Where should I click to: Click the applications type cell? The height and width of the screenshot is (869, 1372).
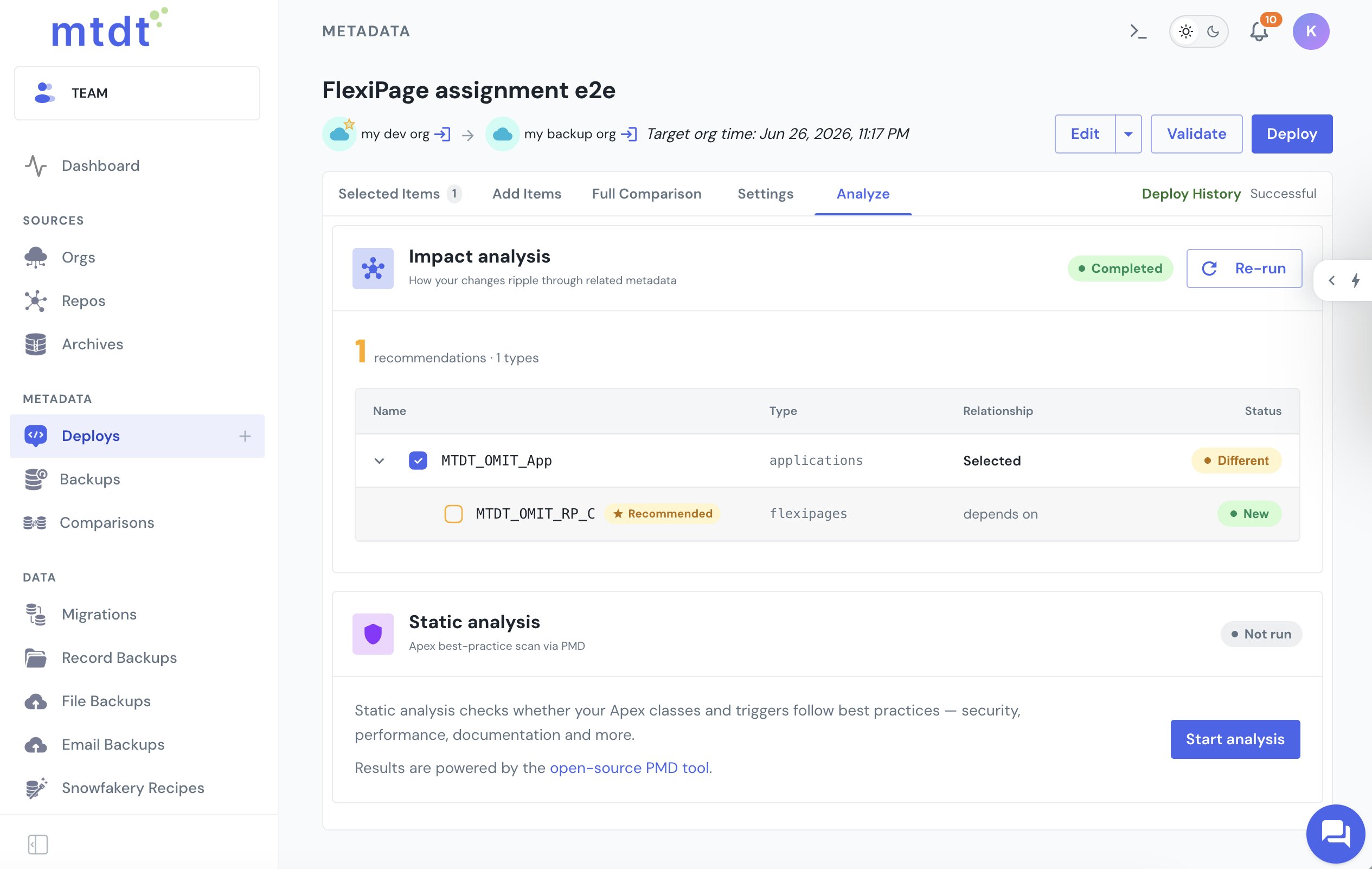pyautogui.click(x=816, y=461)
